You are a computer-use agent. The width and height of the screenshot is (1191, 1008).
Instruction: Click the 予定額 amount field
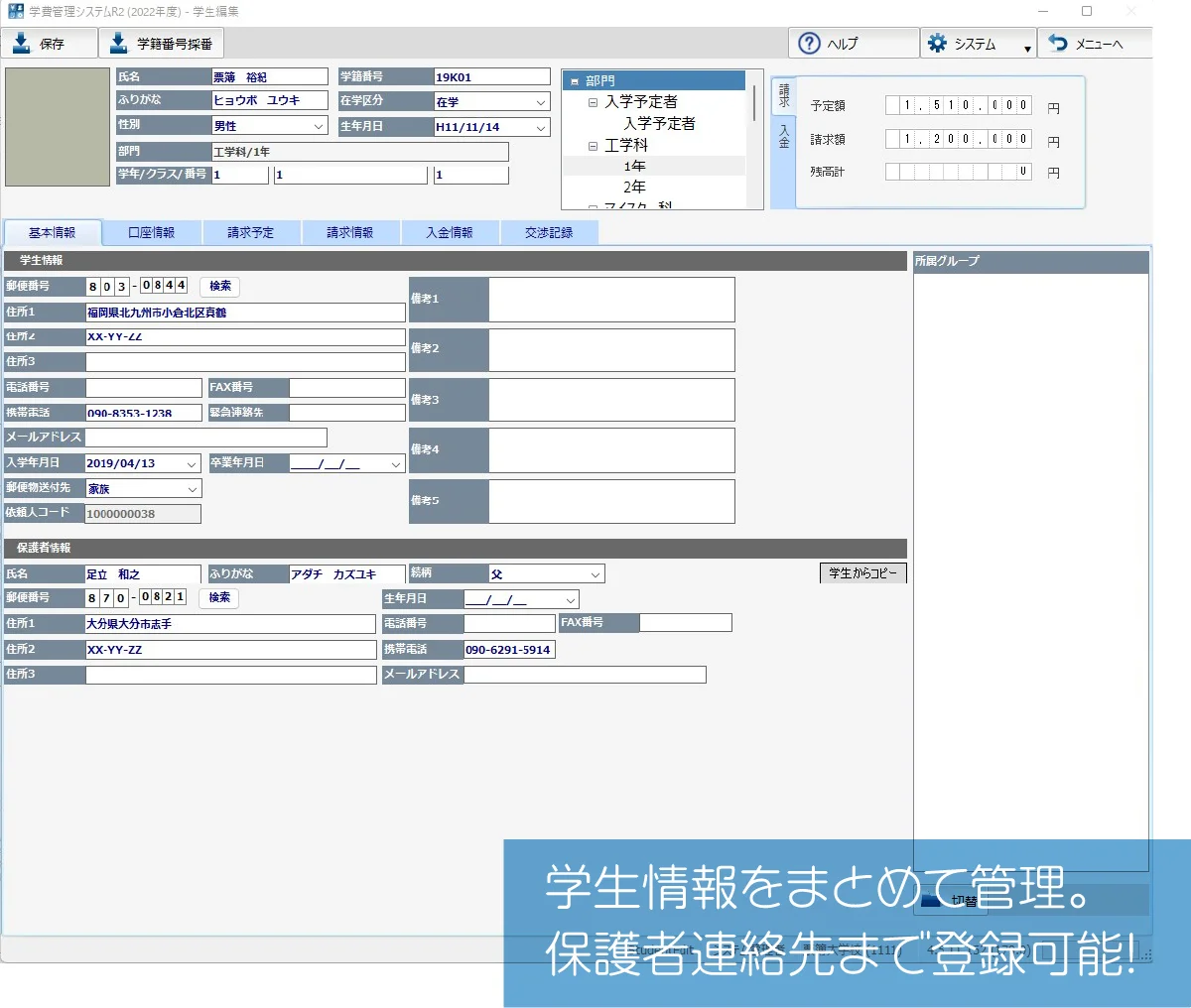[959, 105]
